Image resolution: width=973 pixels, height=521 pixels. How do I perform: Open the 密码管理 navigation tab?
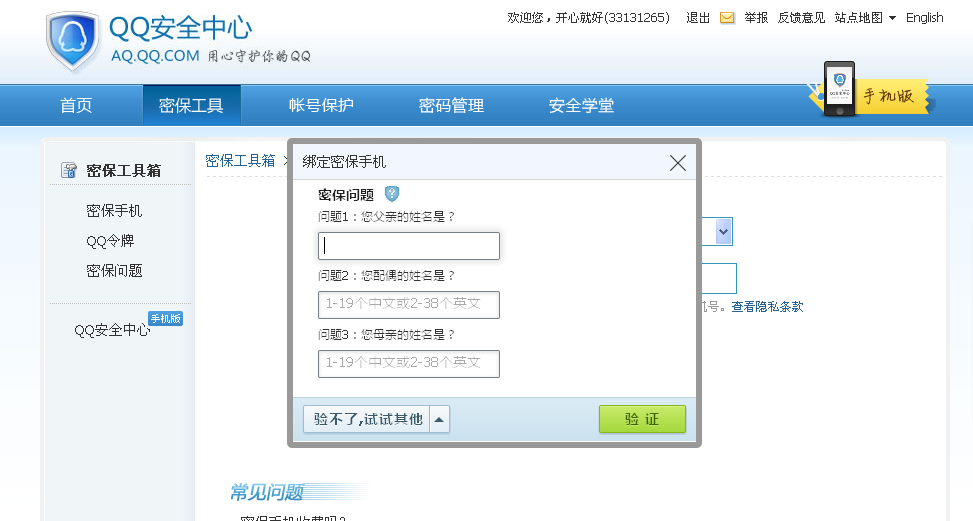pos(451,105)
